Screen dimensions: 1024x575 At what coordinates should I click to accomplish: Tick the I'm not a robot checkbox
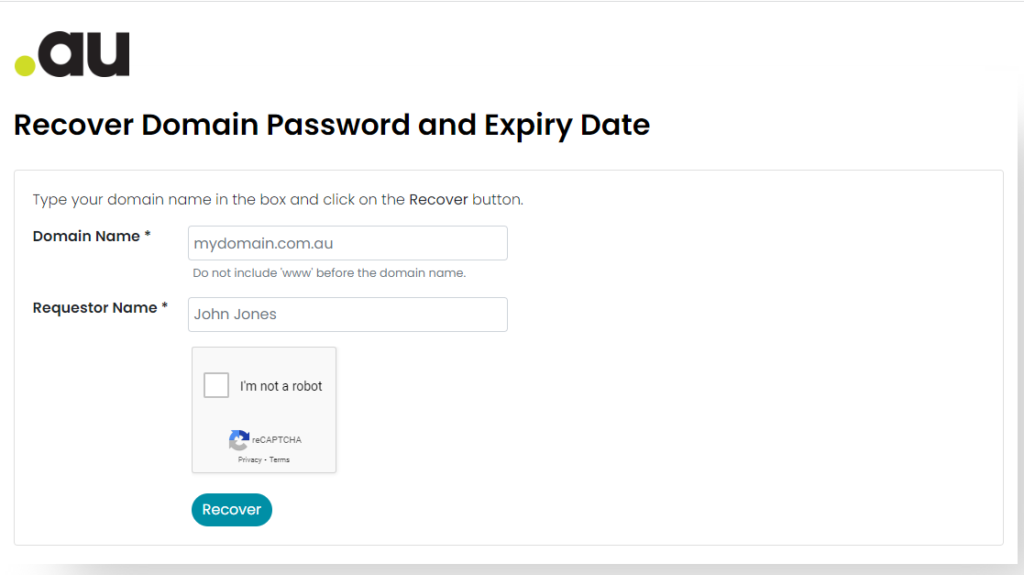point(216,386)
